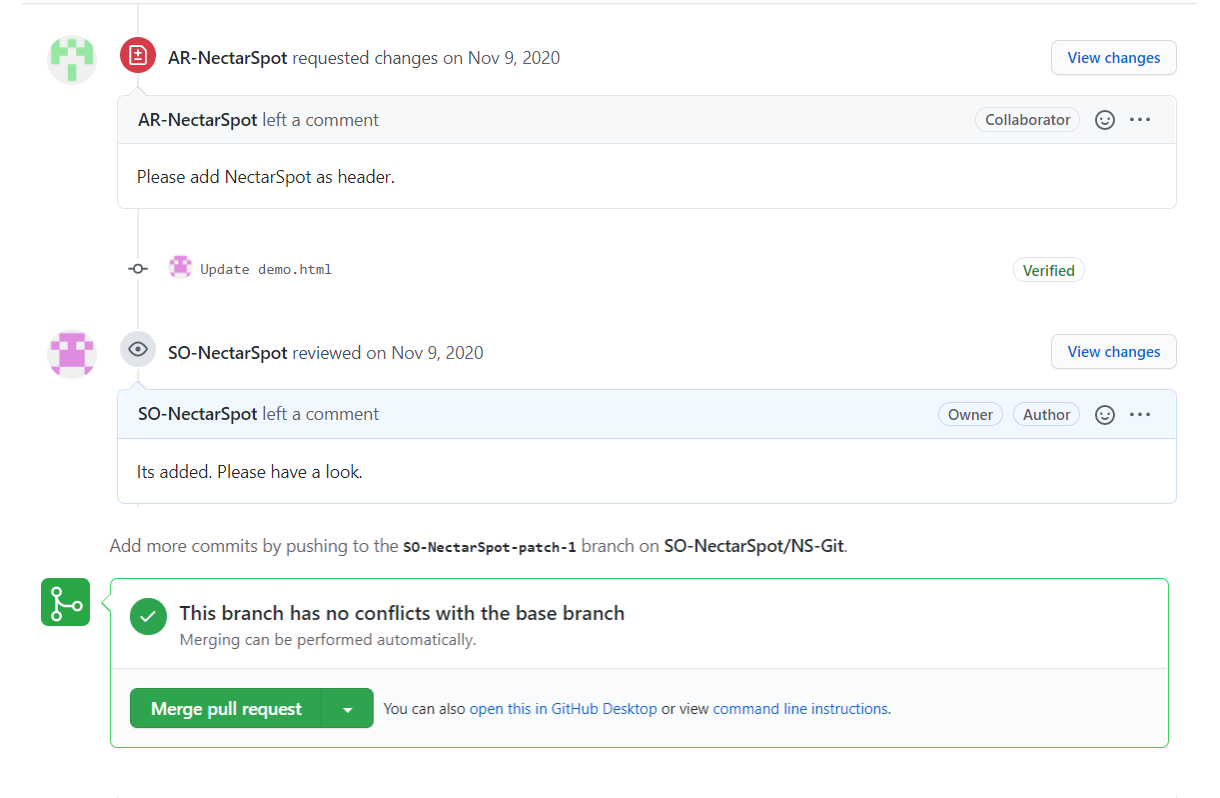This screenshot has width=1220, height=798.
Task: View changes for AR-NectarSpot's review
Action: (1113, 58)
